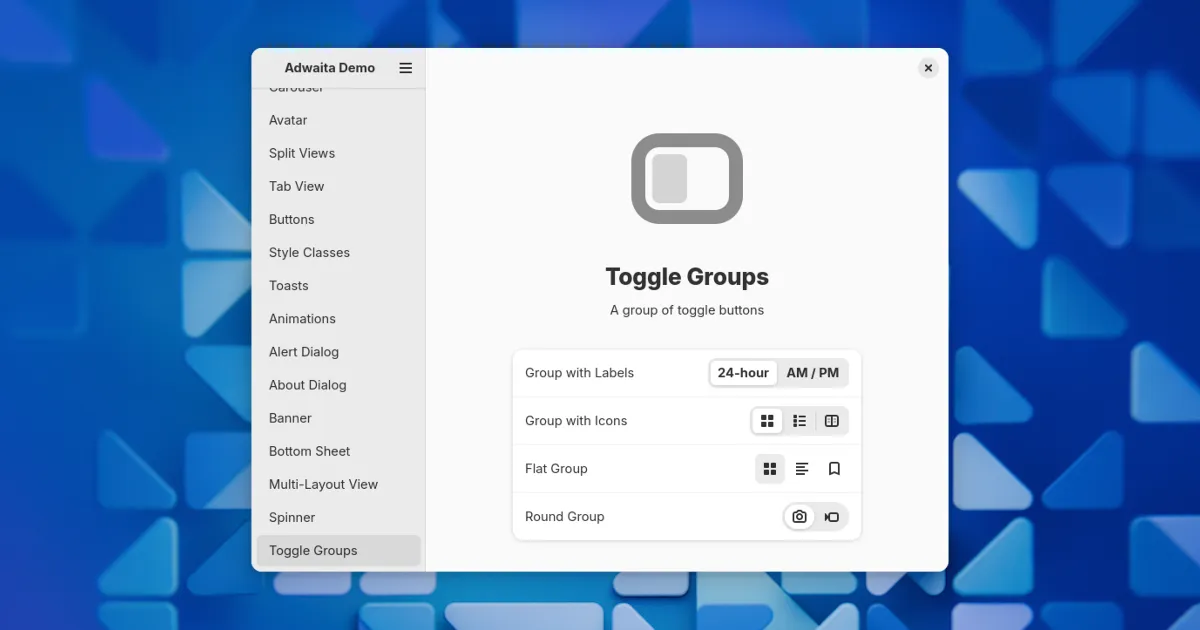
Task: Select the split columns icon in Group with Icons
Action: point(831,421)
